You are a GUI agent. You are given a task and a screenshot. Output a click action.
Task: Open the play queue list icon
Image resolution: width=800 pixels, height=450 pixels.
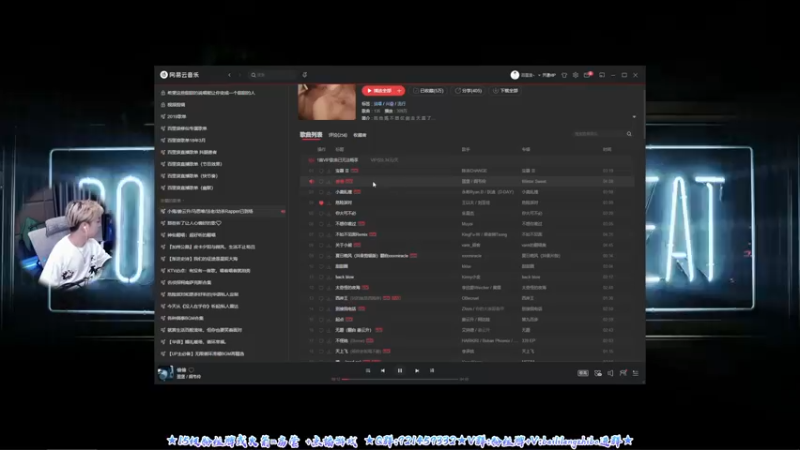click(x=636, y=373)
